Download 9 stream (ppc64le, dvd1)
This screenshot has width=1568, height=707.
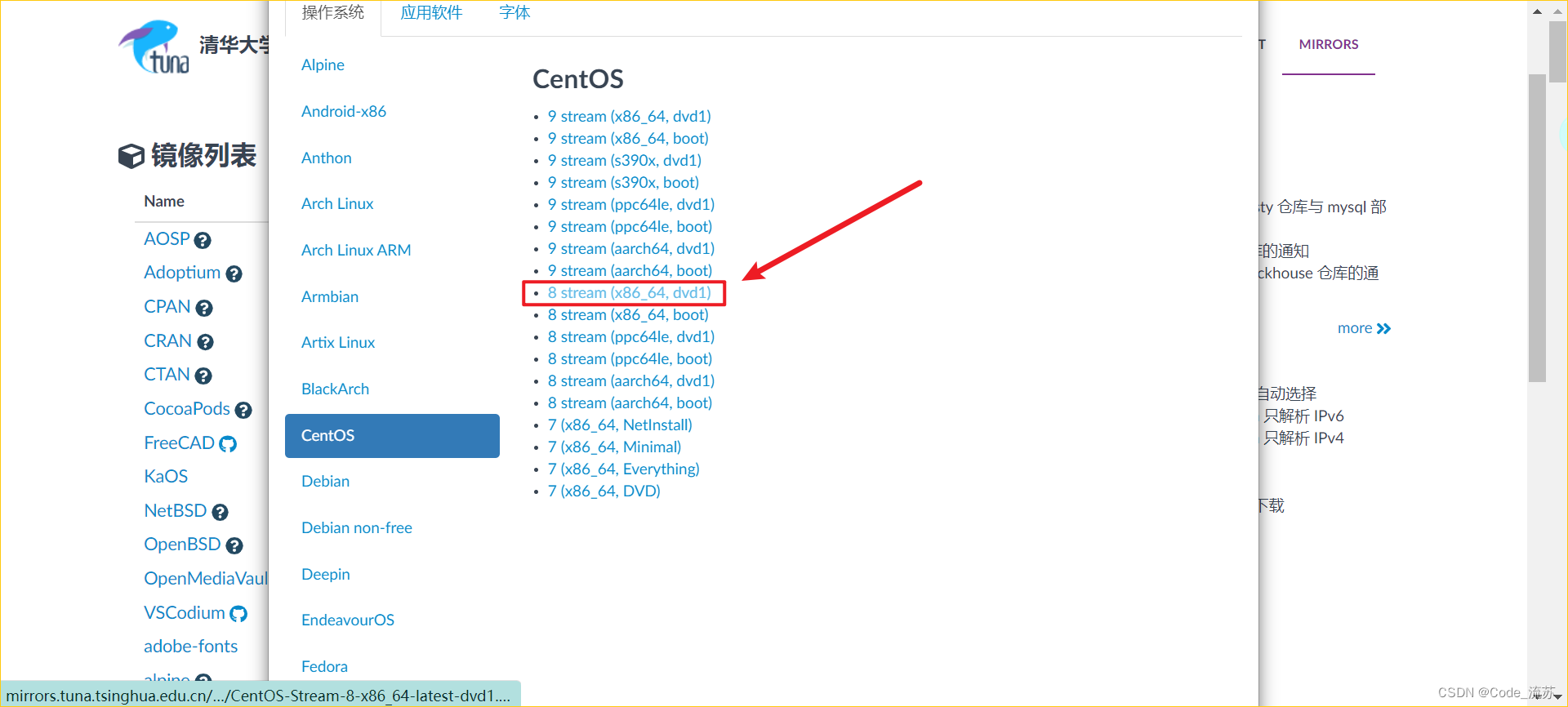click(631, 205)
